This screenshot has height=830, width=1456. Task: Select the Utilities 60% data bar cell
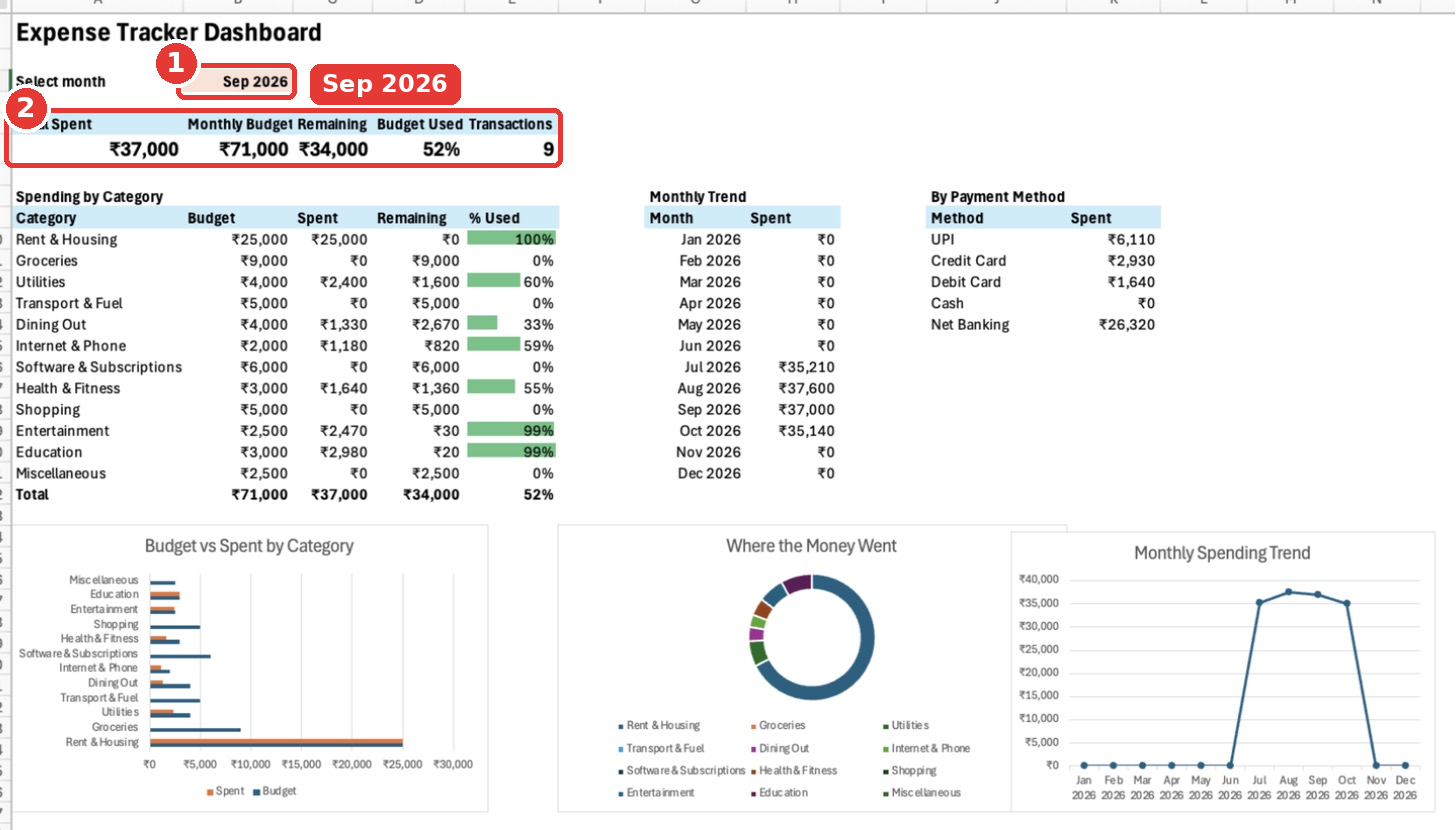[x=511, y=282]
